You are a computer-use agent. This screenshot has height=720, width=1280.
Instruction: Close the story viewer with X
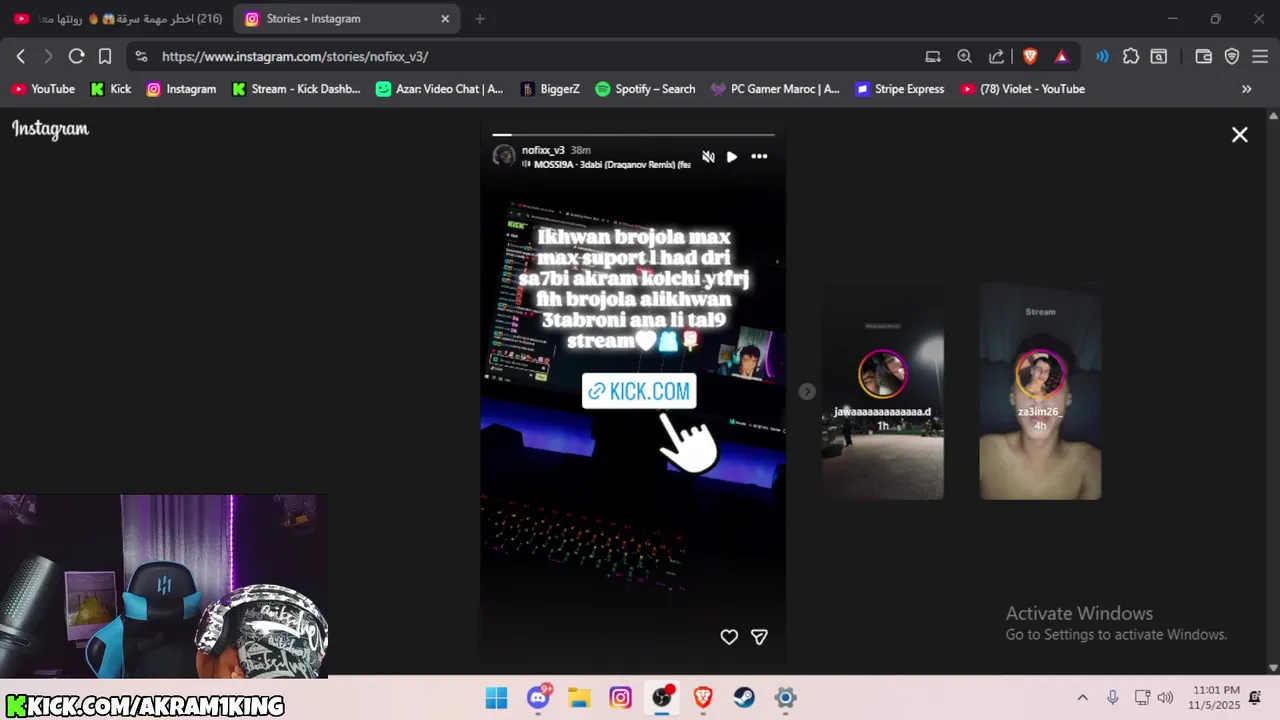coord(1240,135)
